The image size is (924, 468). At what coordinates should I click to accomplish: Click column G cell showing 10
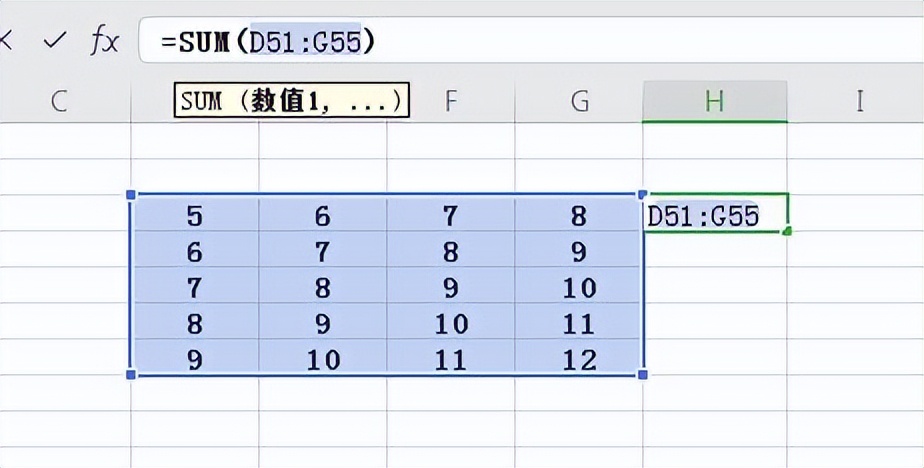[x=579, y=287]
